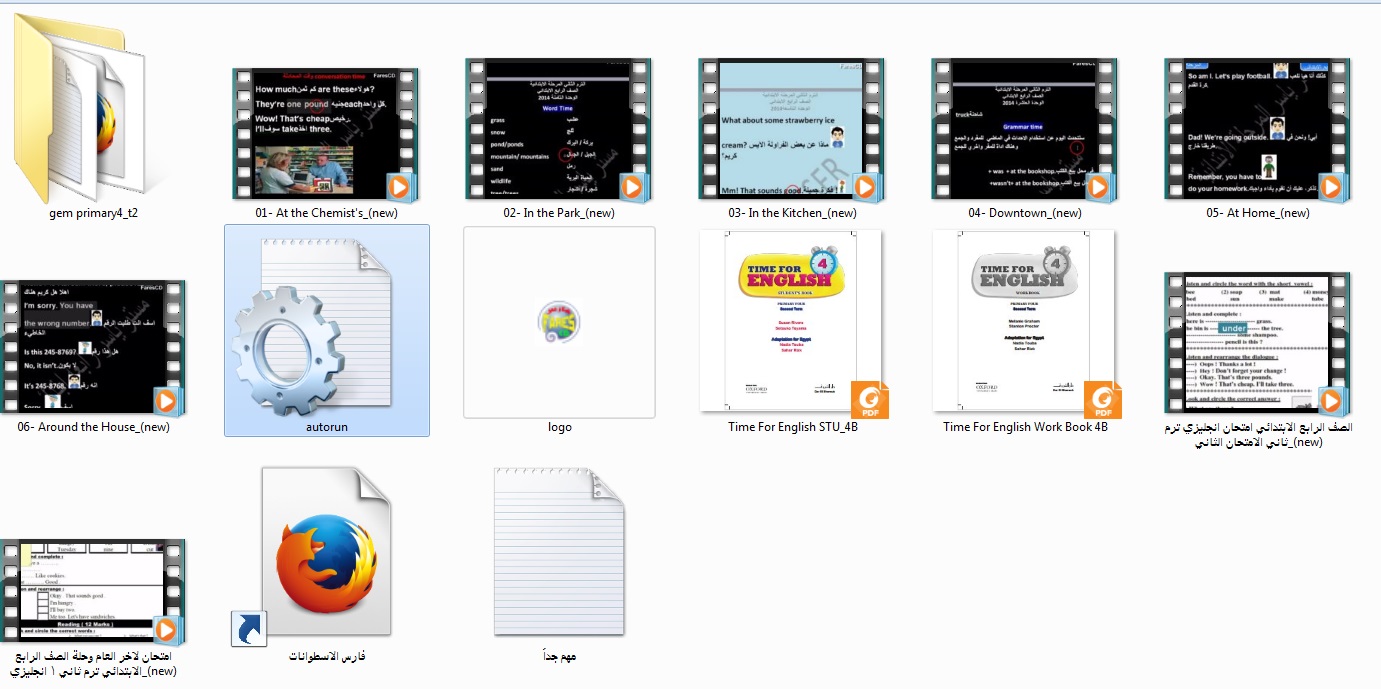Click the file name 'autorun'

click(327, 427)
